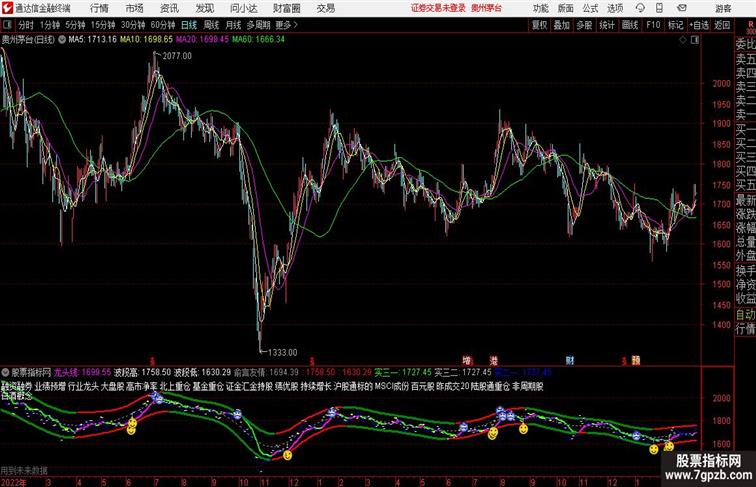The height and width of the screenshot is (487, 756).
Task: Click the 叠加 overlay toolbar button
Action: (562, 25)
